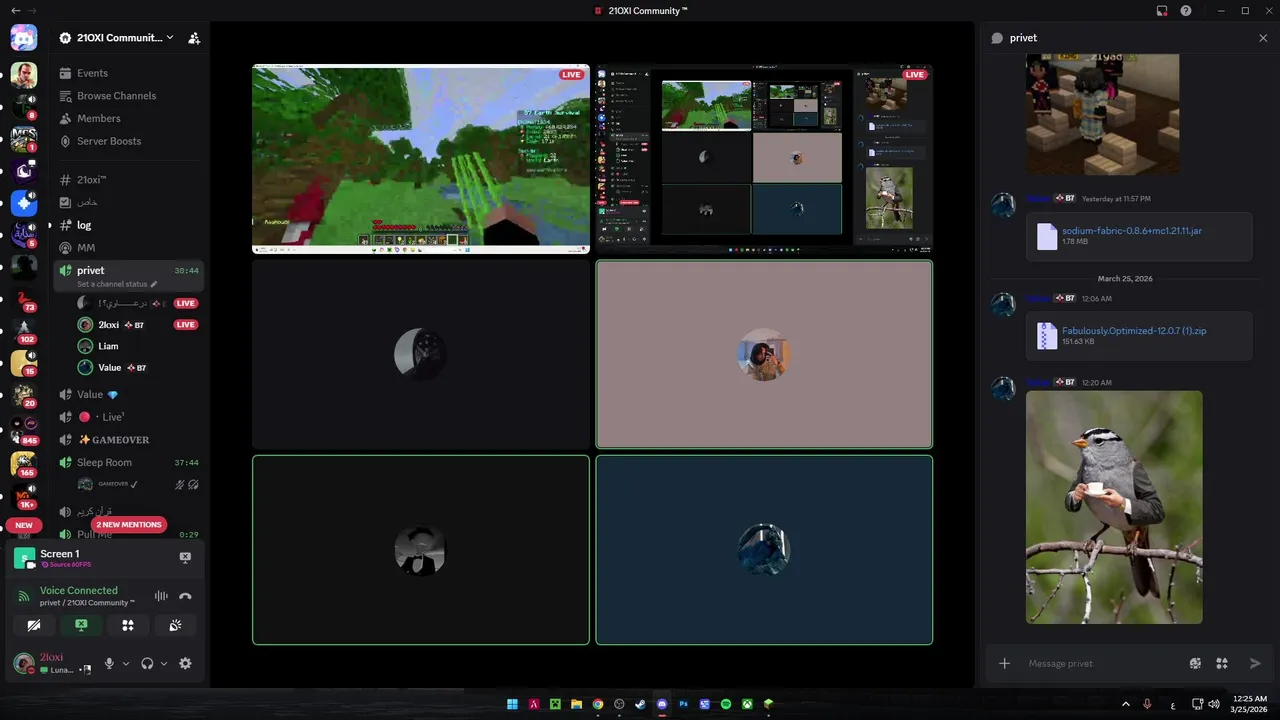Open the bird holding cup image
The image size is (1280, 720).
(x=1114, y=507)
